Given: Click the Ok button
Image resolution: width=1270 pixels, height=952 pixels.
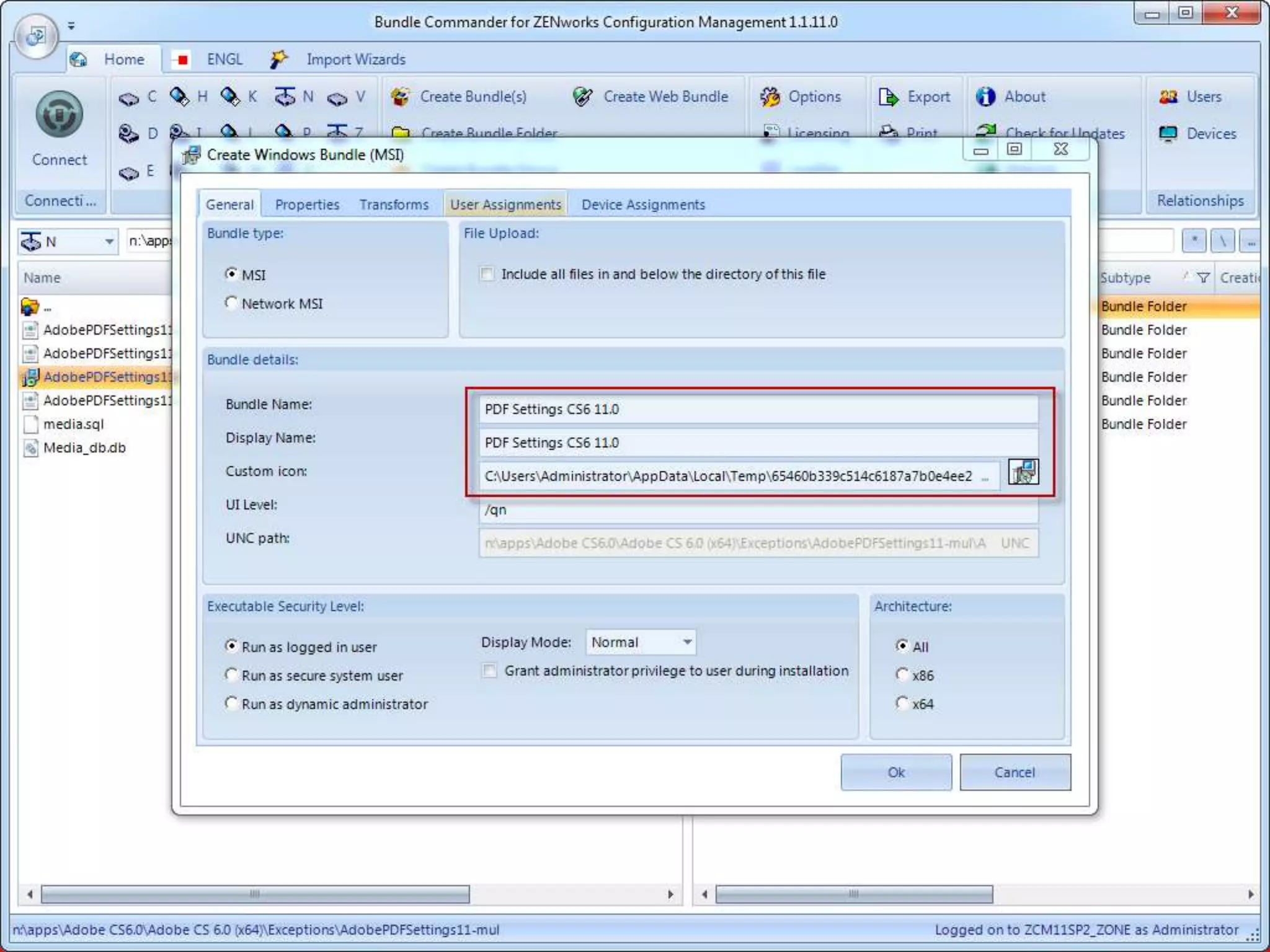Looking at the screenshot, I should pos(895,772).
